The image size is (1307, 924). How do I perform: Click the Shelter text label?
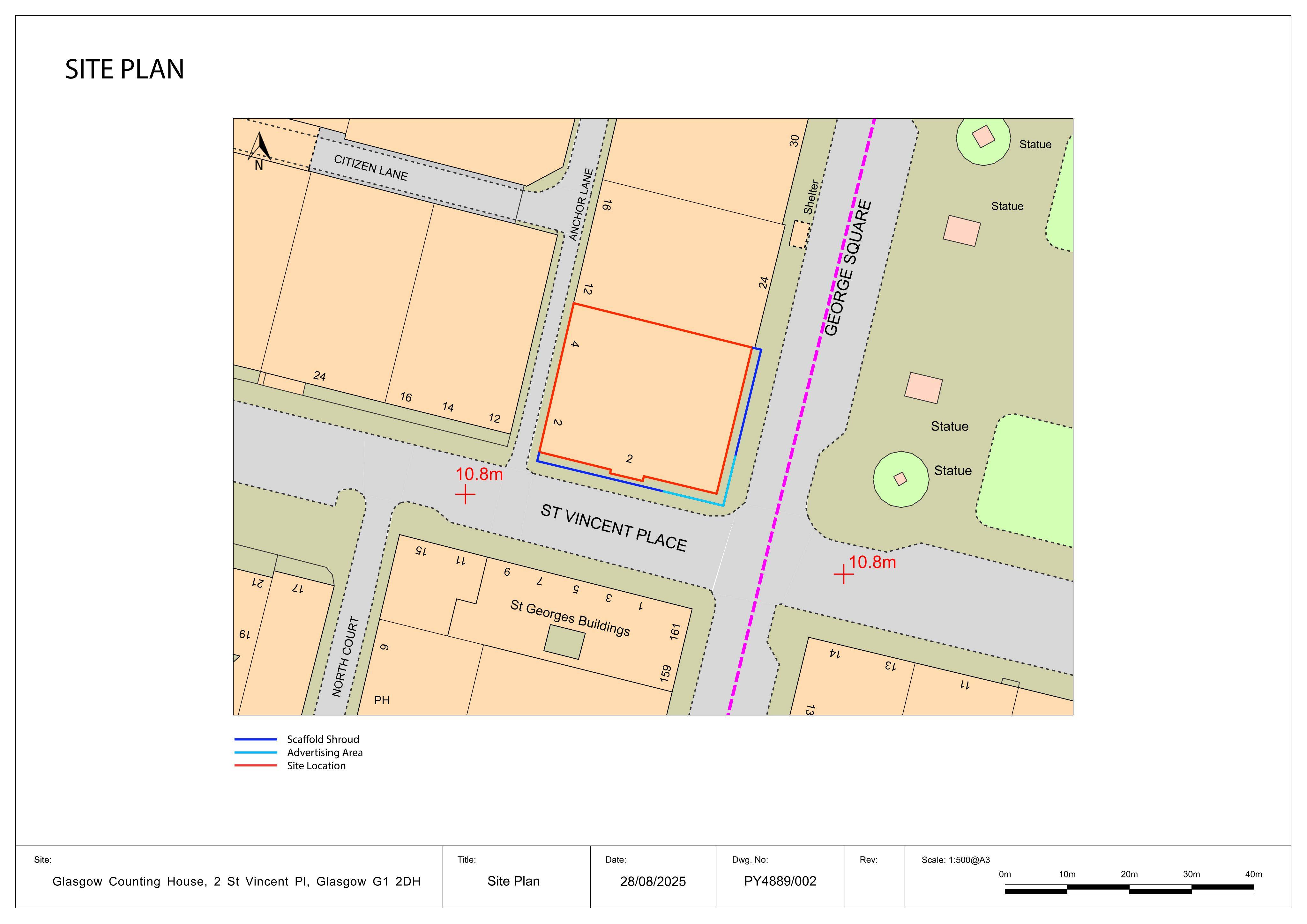[x=811, y=197]
